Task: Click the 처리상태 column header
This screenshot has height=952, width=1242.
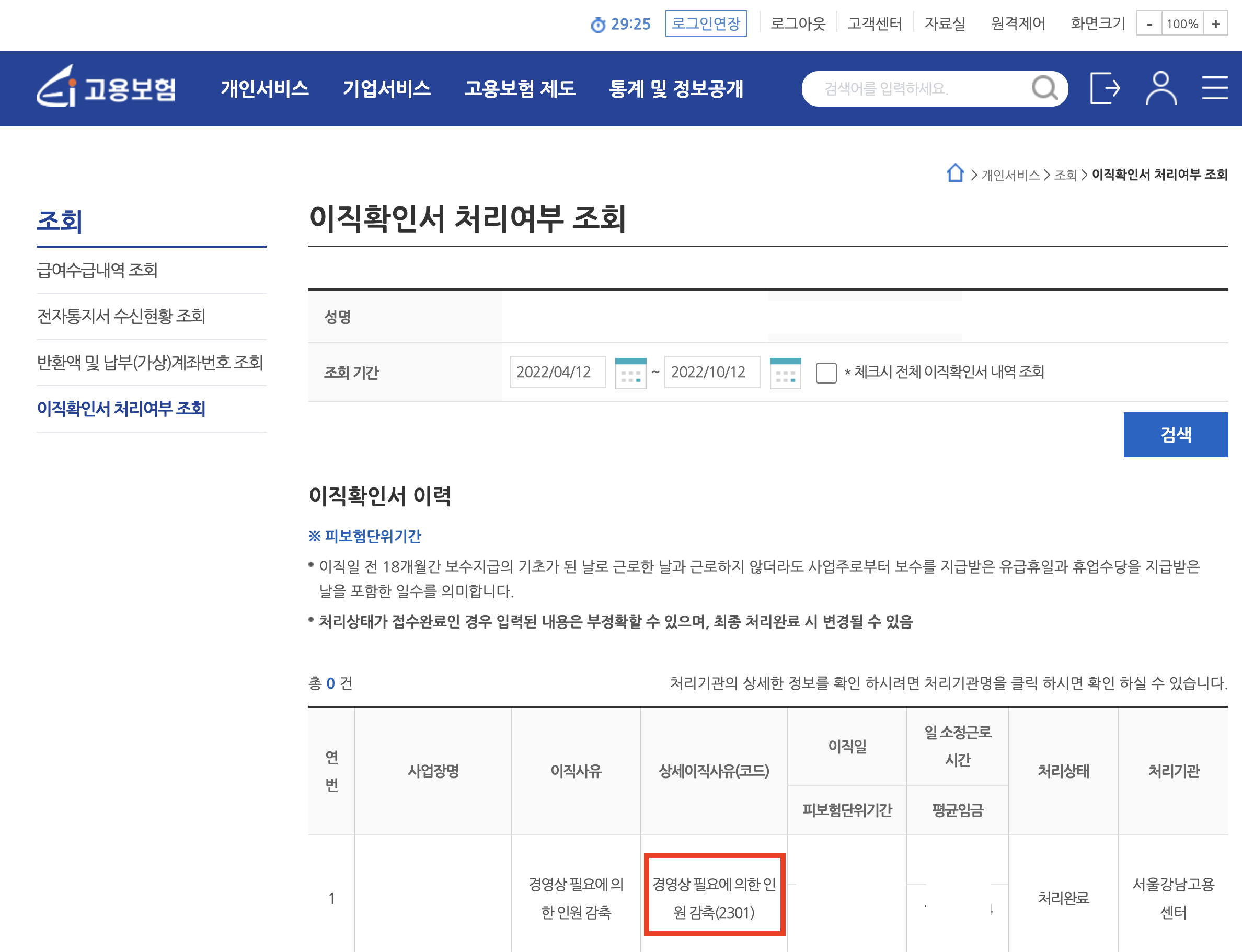Action: pos(1063,771)
